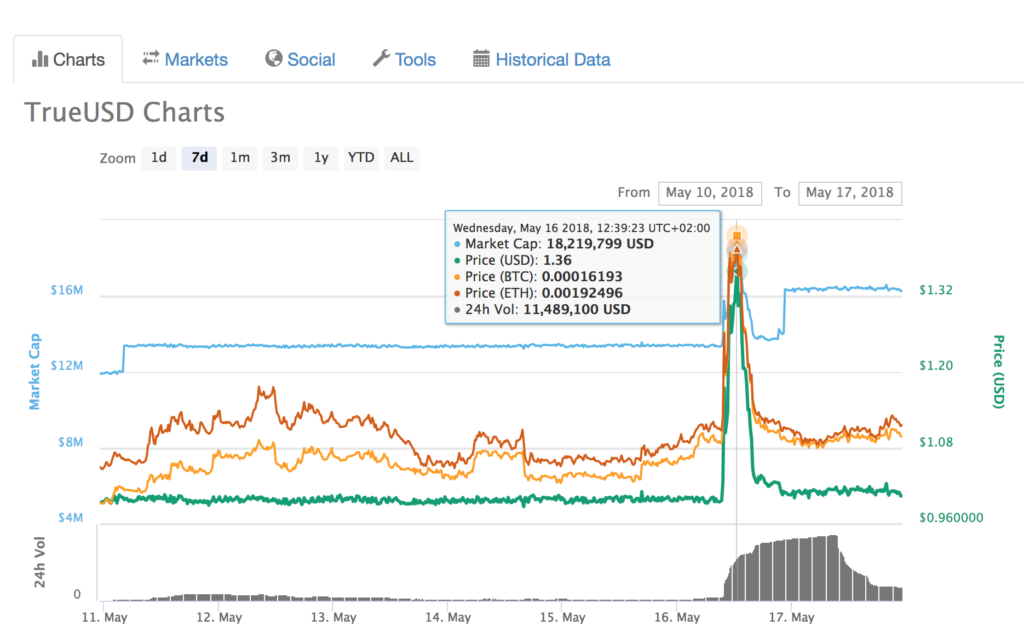Click the 17. May date label
The width and height of the screenshot is (1024, 638).
pyautogui.click(x=792, y=617)
